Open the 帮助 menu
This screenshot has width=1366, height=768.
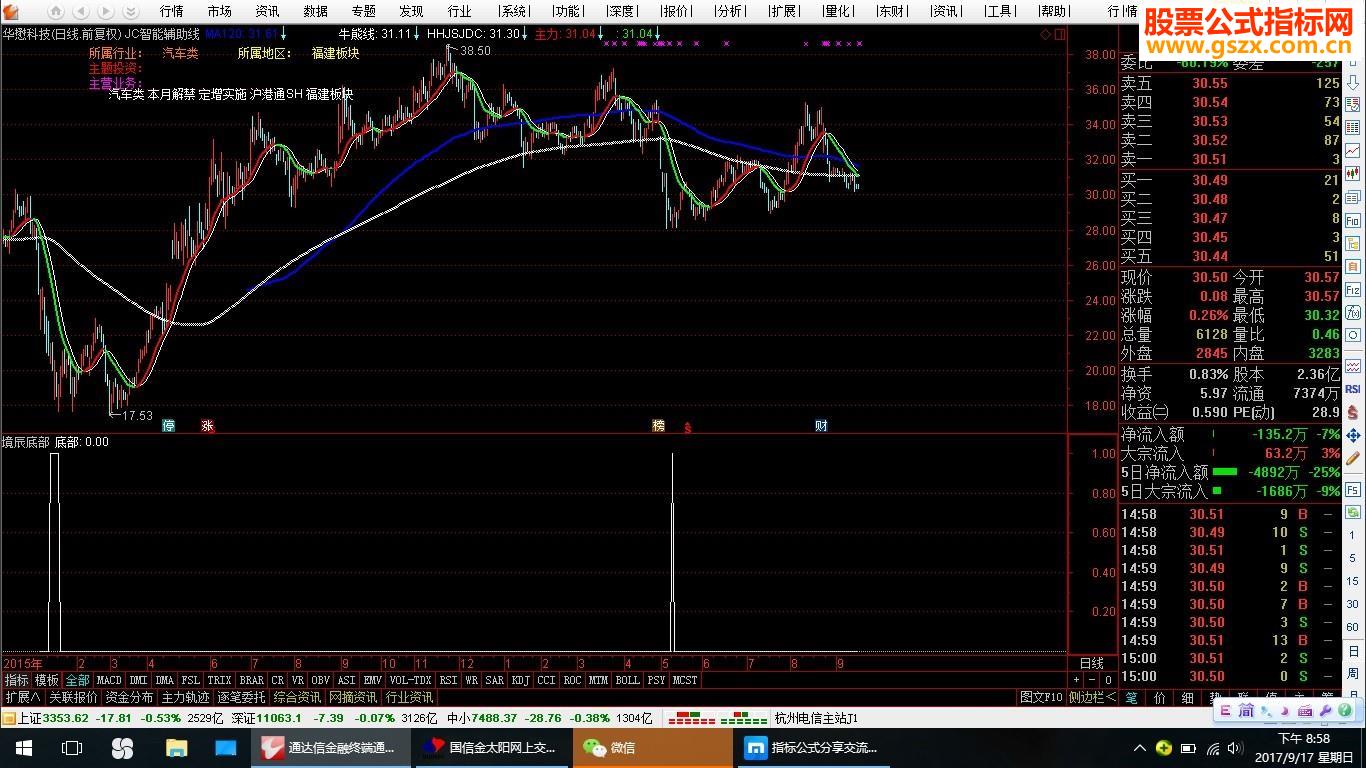click(1053, 11)
